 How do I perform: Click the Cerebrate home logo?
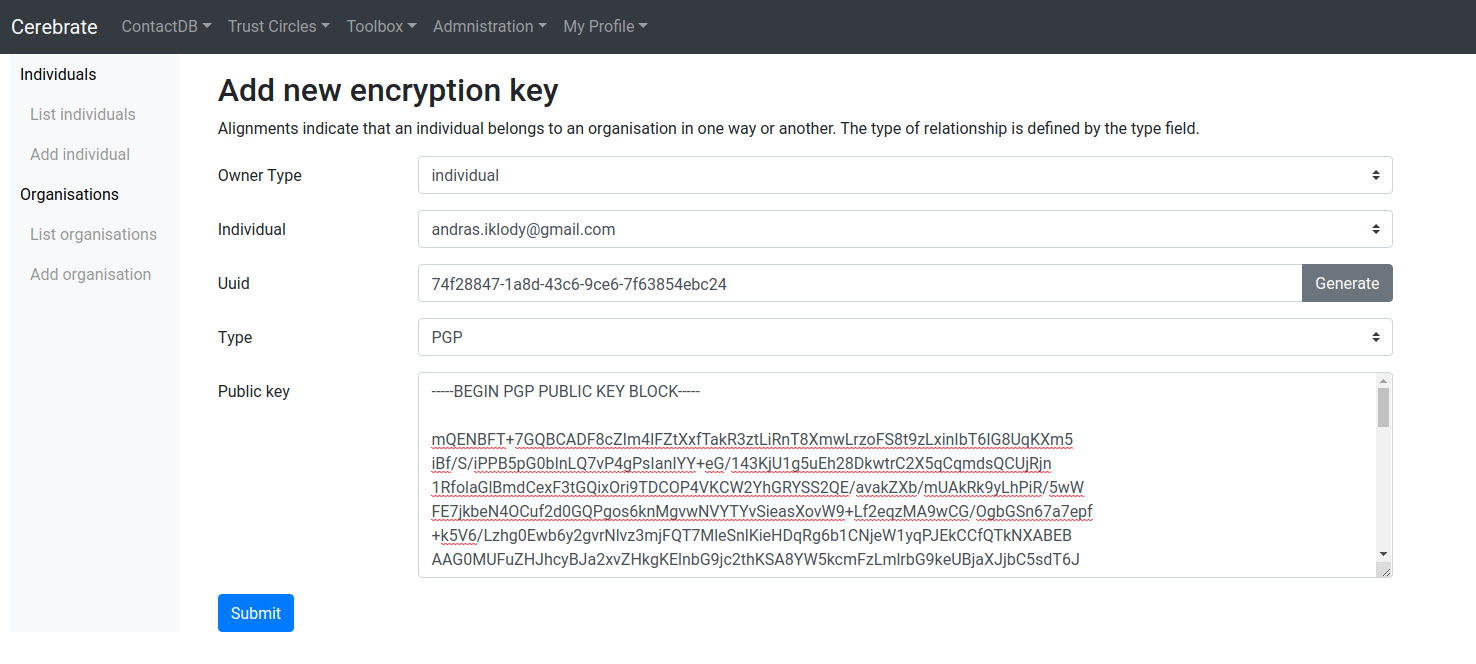pyautogui.click(x=54, y=26)
